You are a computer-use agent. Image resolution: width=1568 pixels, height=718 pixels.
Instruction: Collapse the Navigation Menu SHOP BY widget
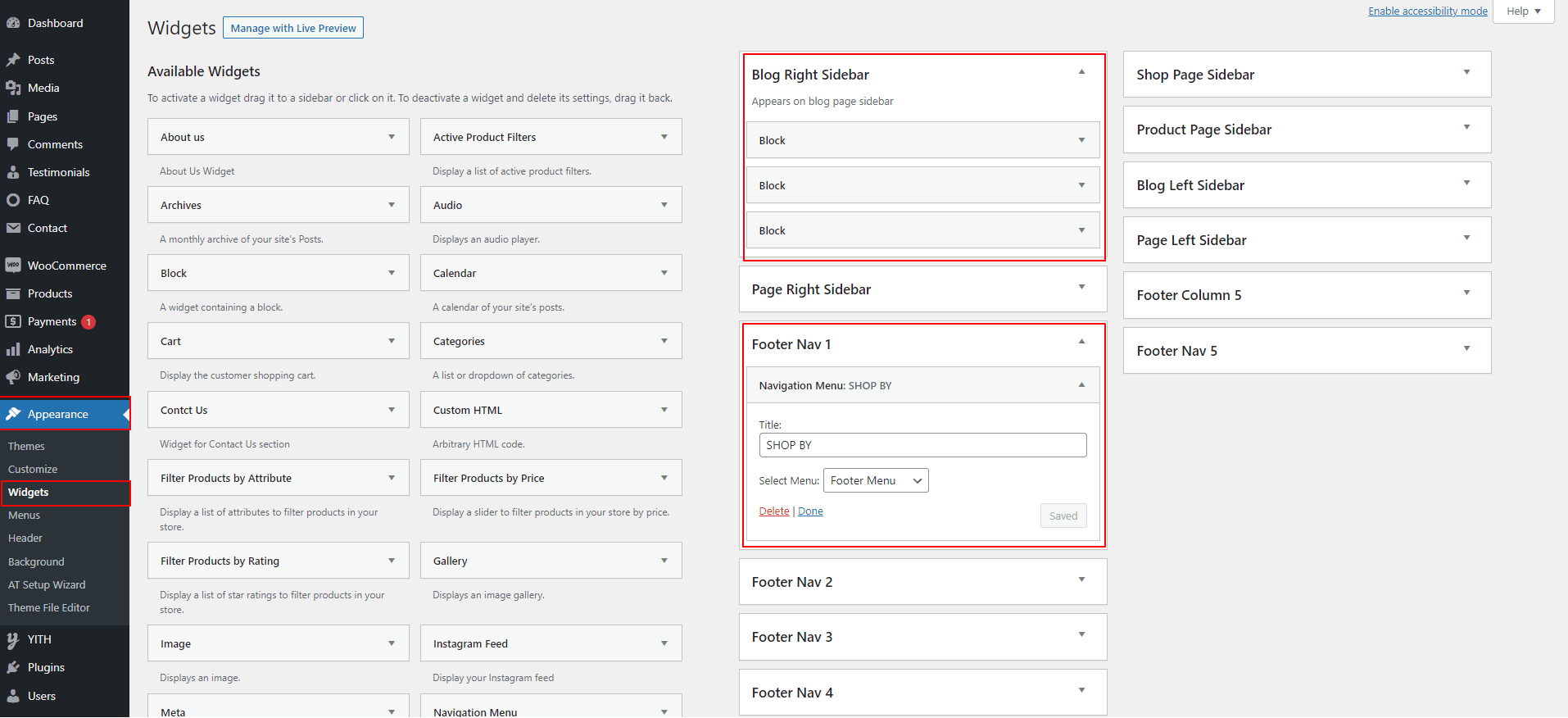(x=1081, y=385)
